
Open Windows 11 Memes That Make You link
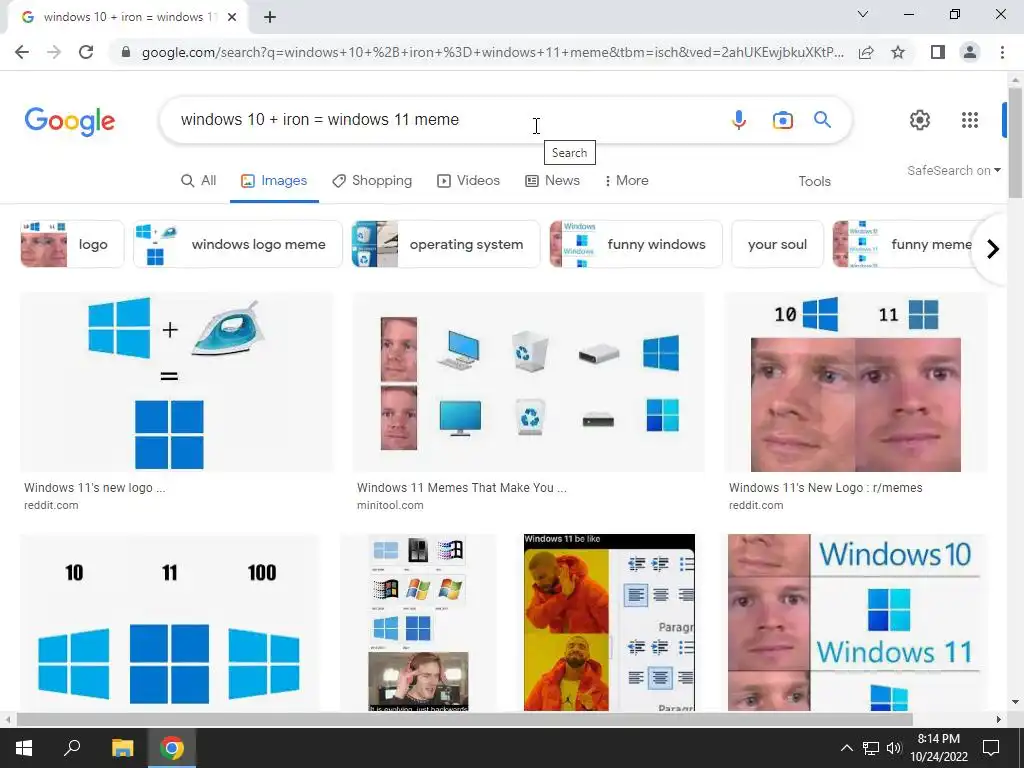click(462, 488)
